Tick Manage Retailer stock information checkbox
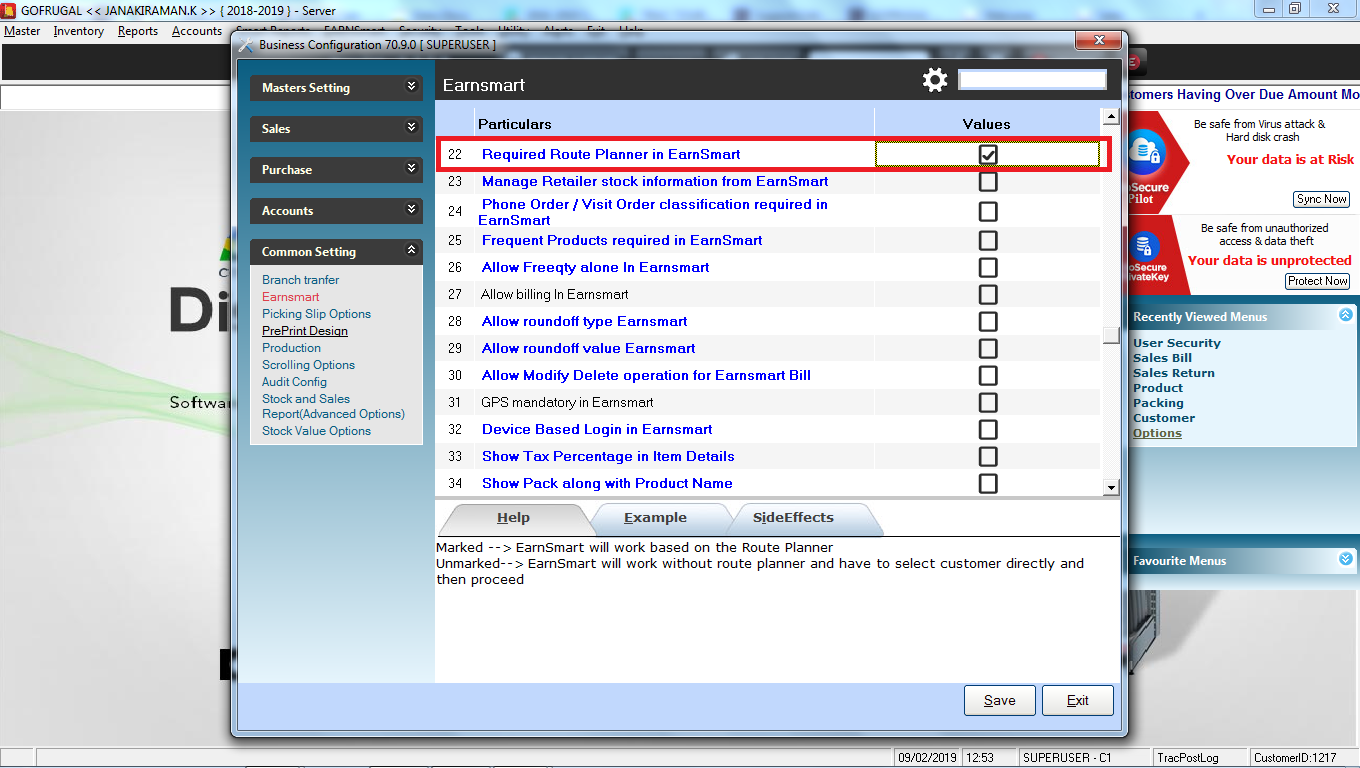 (x=988, y=182)
